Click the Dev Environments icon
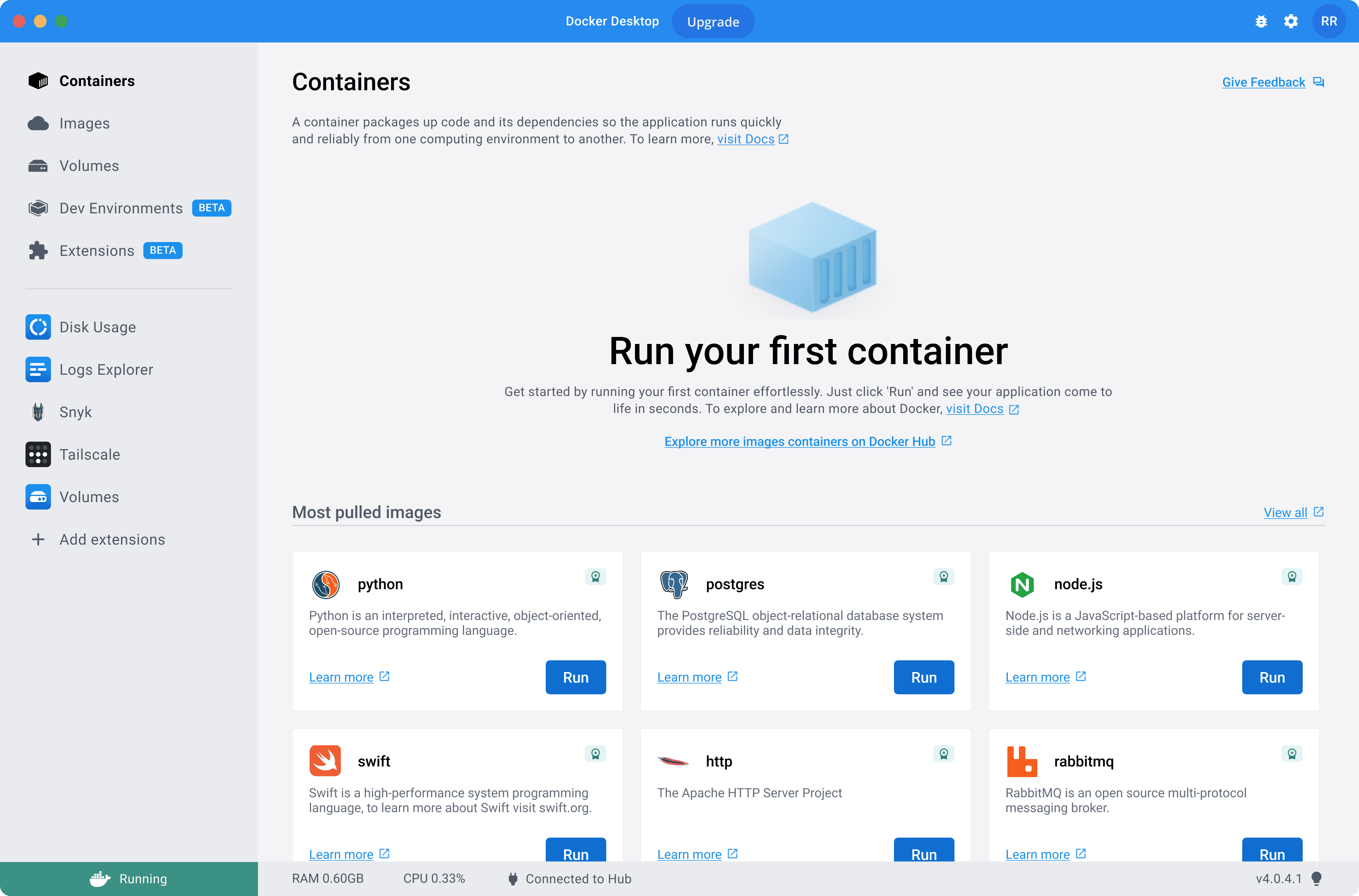This screenshot has width=1359, height=896. click(x=38, y=208)
